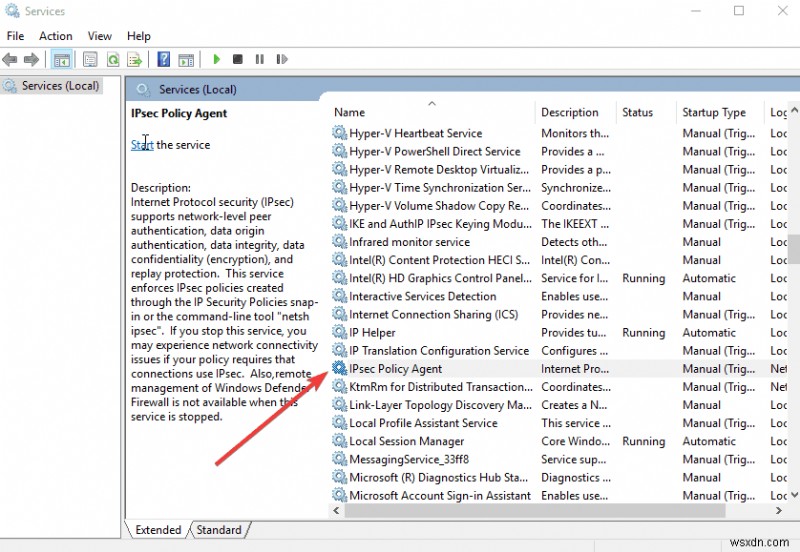Image resolution: width=800 pixels, height=552 pixels.
Task: Select Microsoft (R) Diagnostics Hub service name
Action: pos(438,478)
